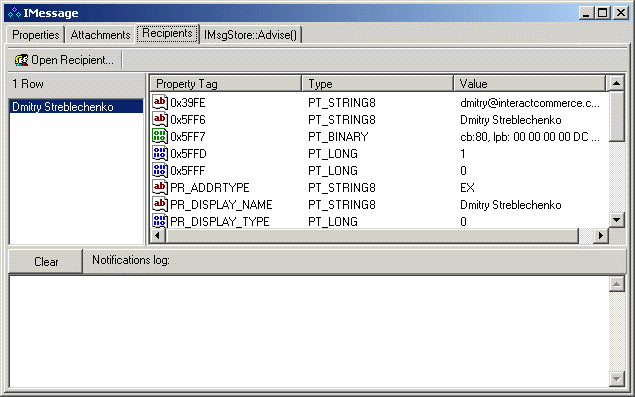635x397 pixels.
Task: Click the long-type icon beside 0x5FFF
Action: pos(160,170)
